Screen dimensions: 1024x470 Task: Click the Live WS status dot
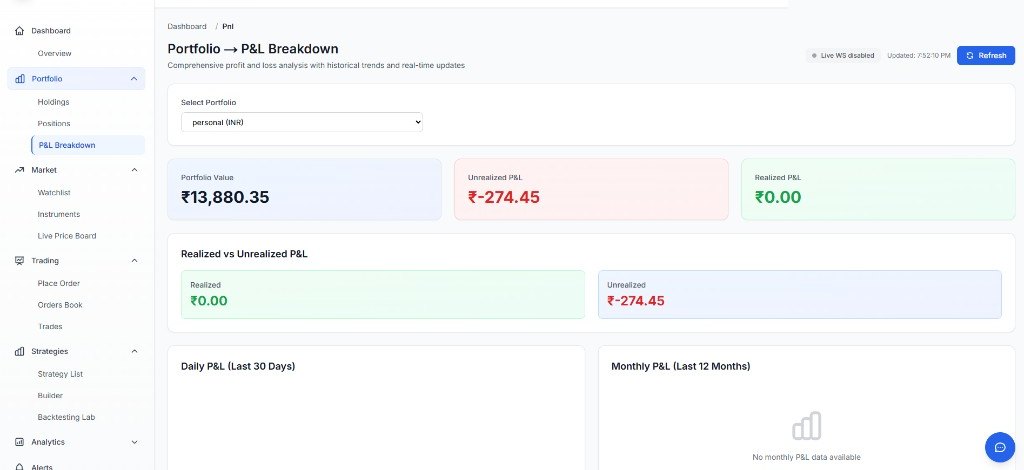[814, 55]
